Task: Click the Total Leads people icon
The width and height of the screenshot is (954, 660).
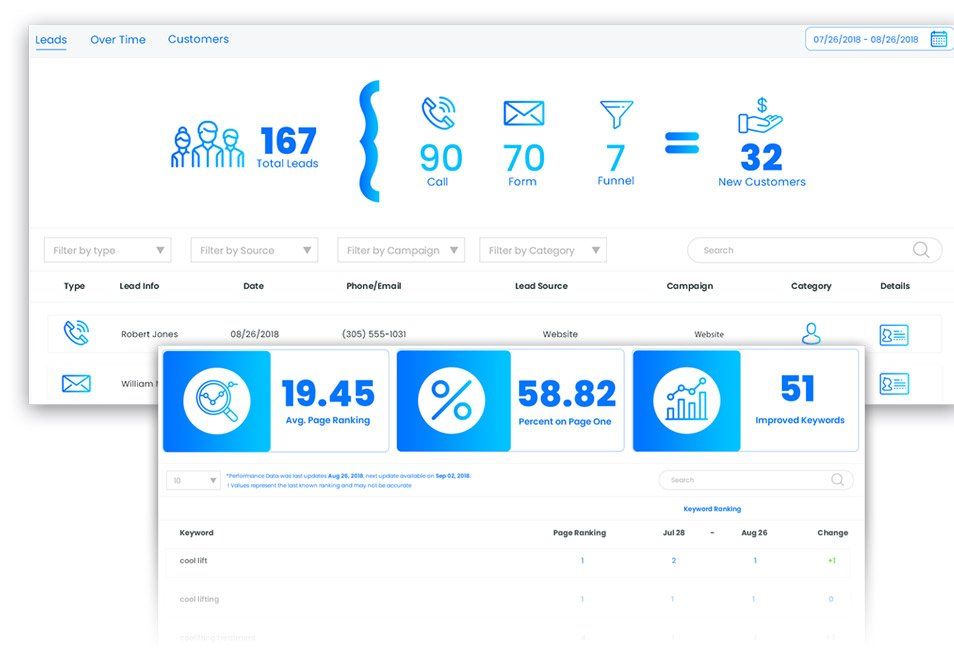Action: tap(207, 145)
